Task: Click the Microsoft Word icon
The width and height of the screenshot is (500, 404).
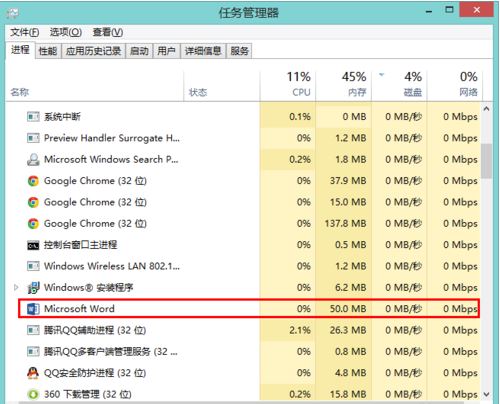Action: 33,309
